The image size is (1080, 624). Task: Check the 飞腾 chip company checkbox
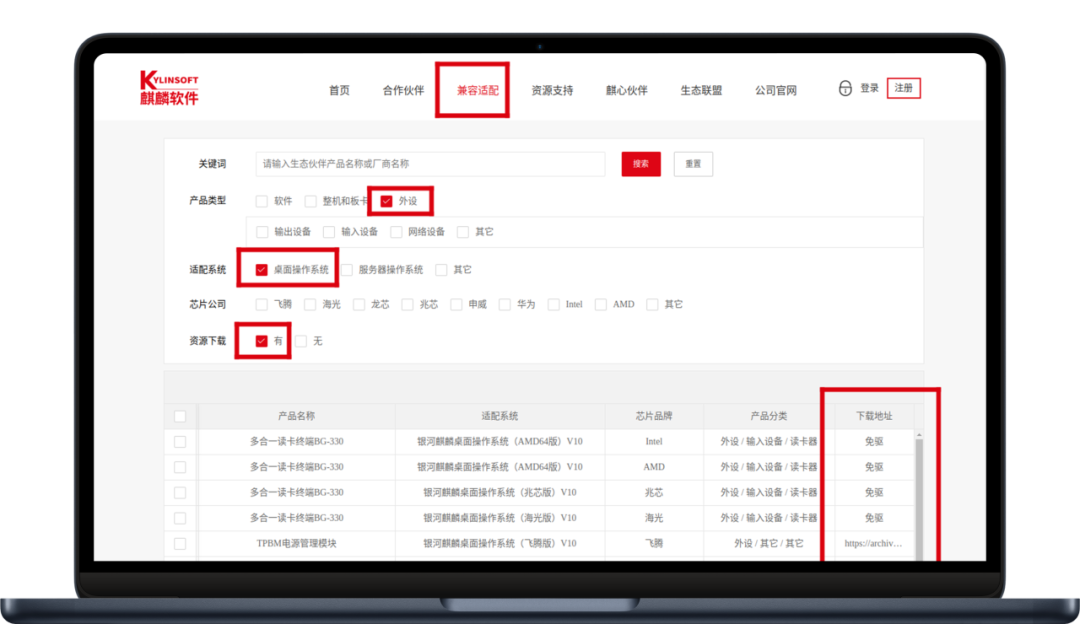click(x=262, y=304)
